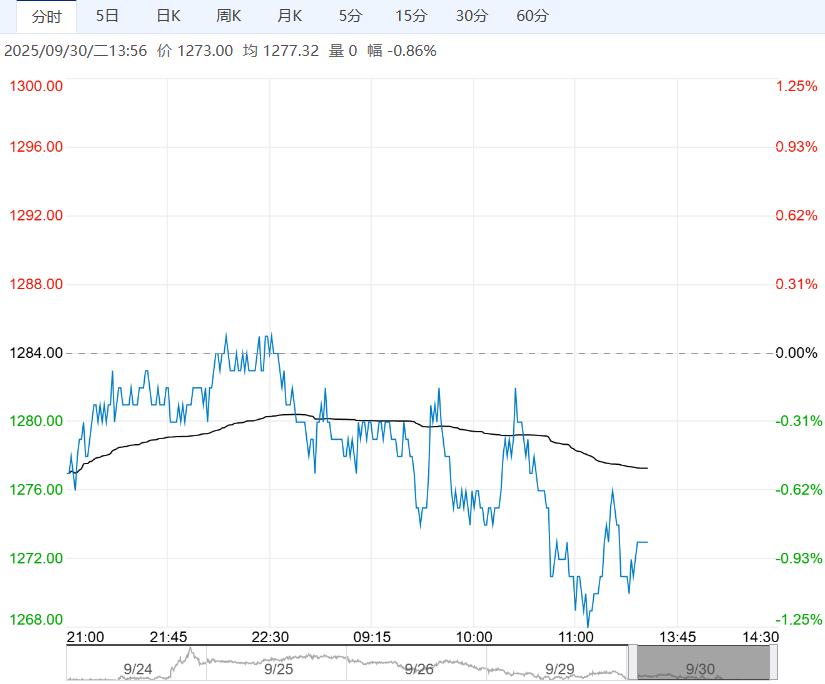Jump to 9/24 in the navigator strip
The height and width of the screenshot is (684, 825).
click(138, 669)
